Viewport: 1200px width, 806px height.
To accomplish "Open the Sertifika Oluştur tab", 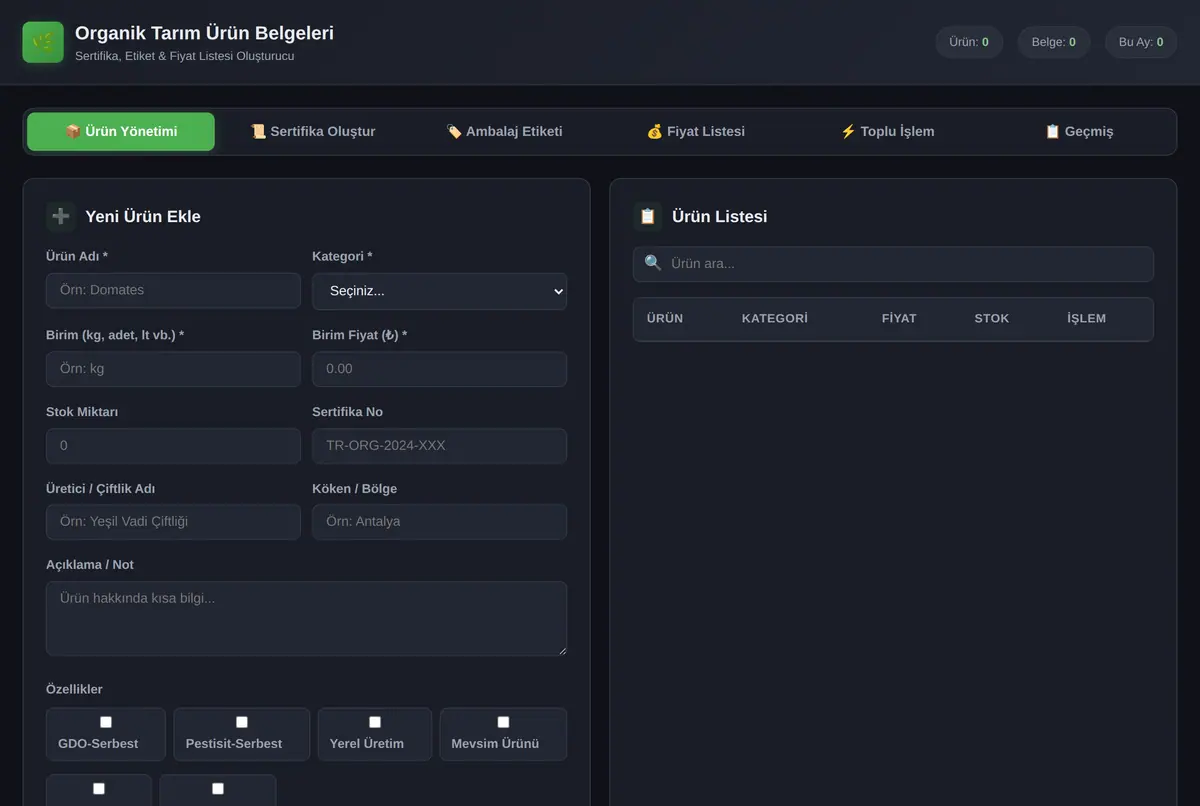I will [x=313, y=132].
